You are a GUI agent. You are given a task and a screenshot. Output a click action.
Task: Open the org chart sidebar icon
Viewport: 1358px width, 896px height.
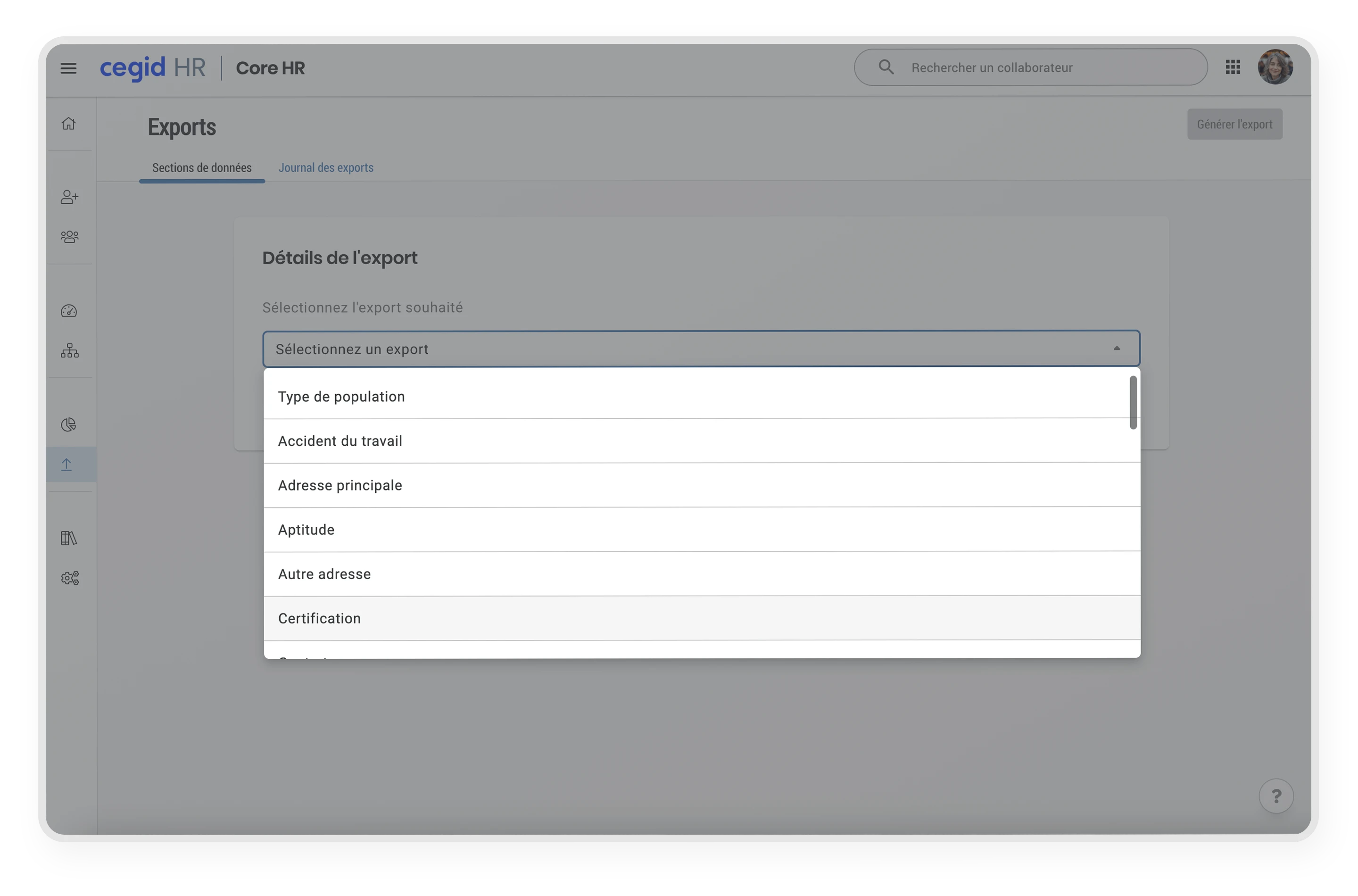coord(69,350)
